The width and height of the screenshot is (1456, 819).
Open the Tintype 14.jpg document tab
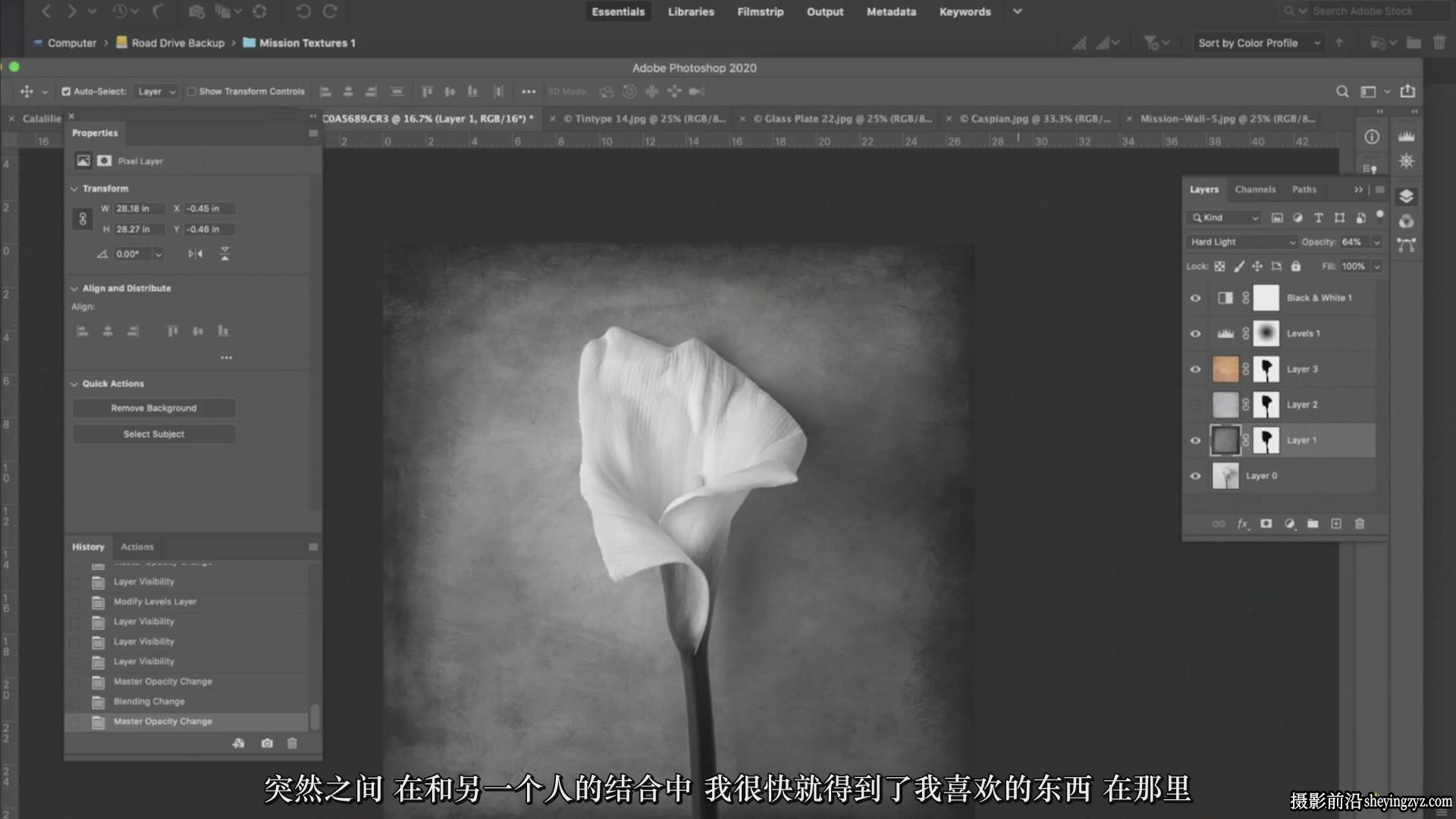coord(644,119)
